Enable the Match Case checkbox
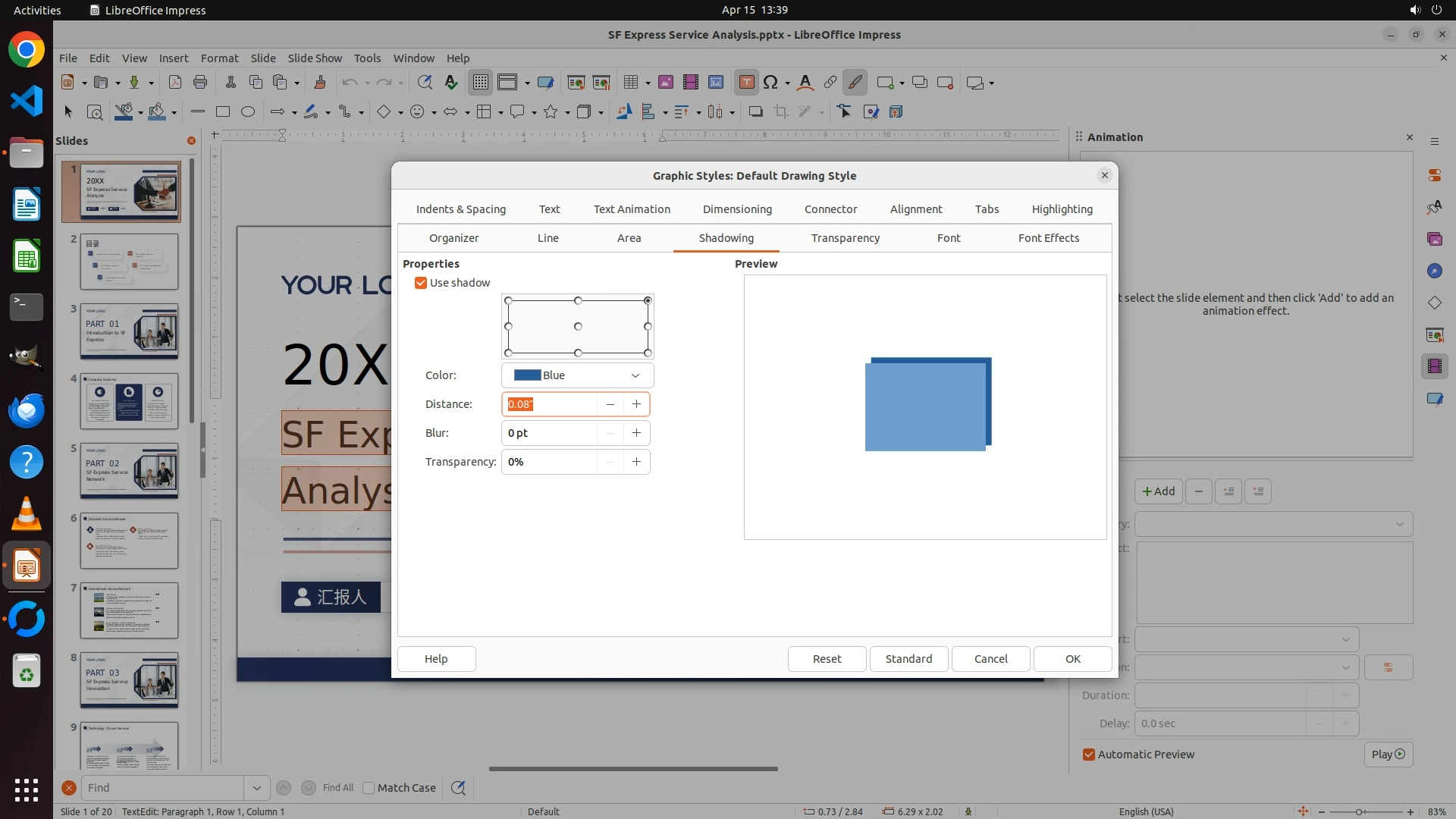The height and width of the screenshot is (819, 1456). click(x=369, y=788)
